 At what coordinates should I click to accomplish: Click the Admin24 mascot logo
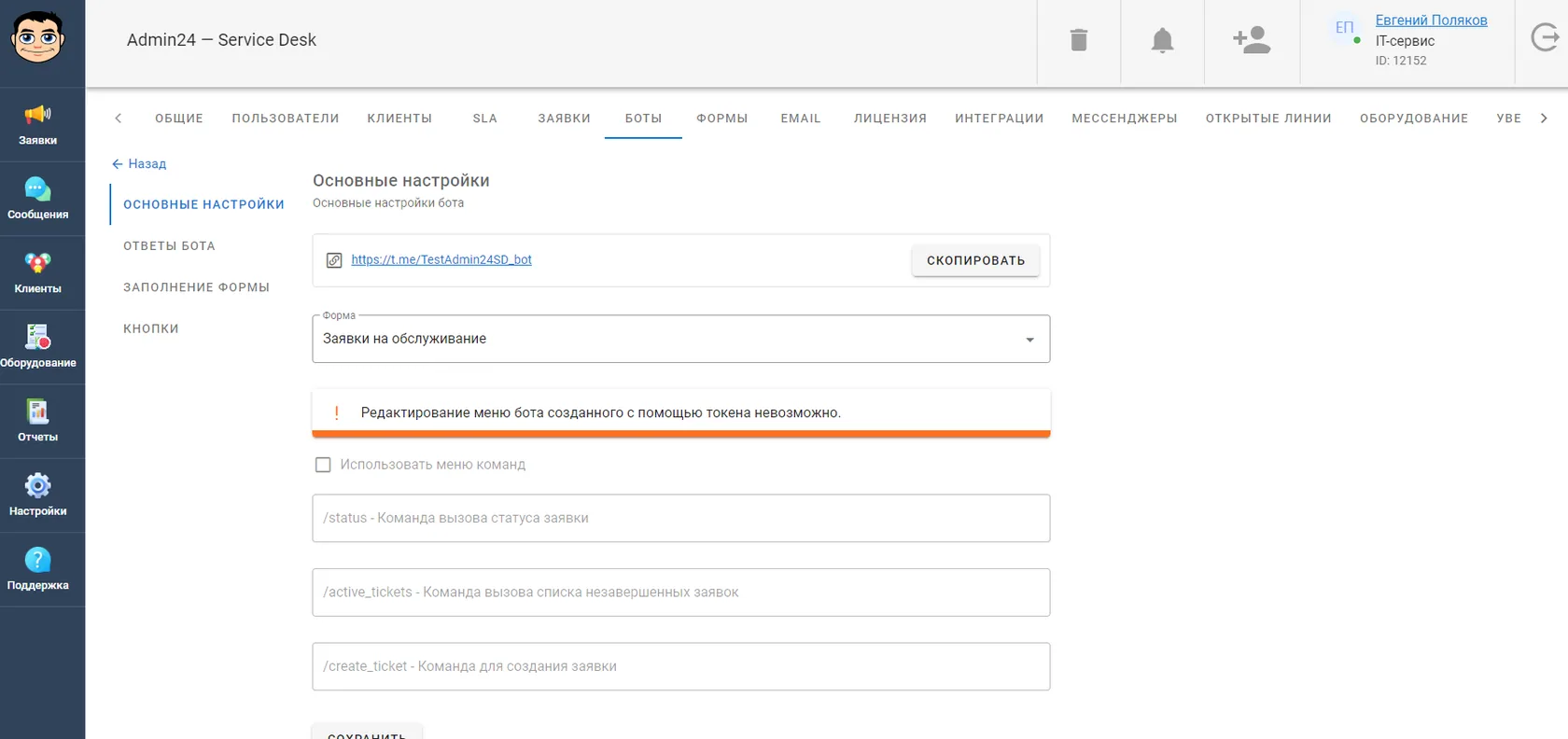tap(38, 38)
